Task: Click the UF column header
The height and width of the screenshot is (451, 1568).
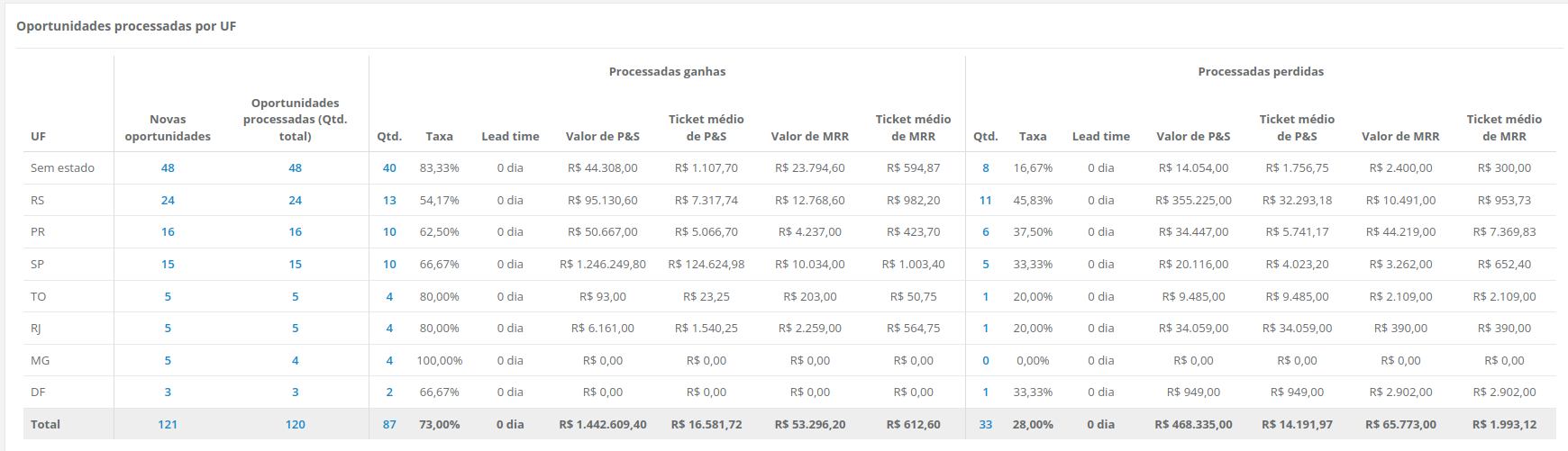Action: pyautogui.click(x=38, y=137)
